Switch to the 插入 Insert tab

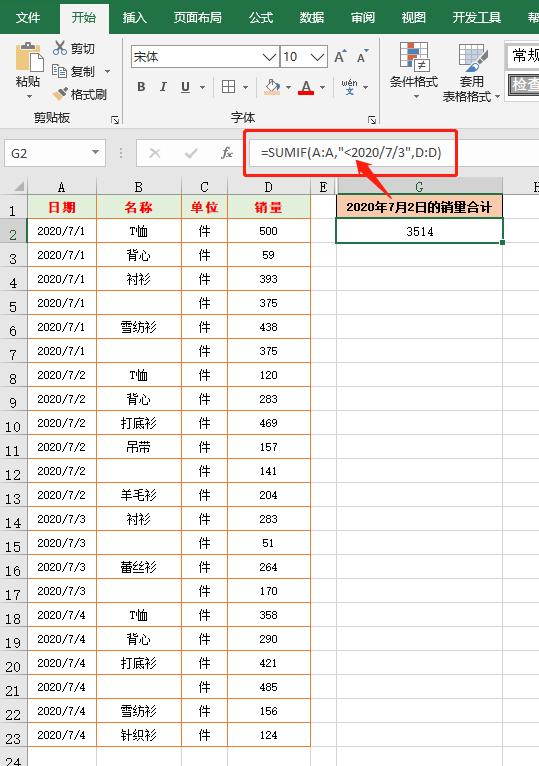click(x=134, y=18)
